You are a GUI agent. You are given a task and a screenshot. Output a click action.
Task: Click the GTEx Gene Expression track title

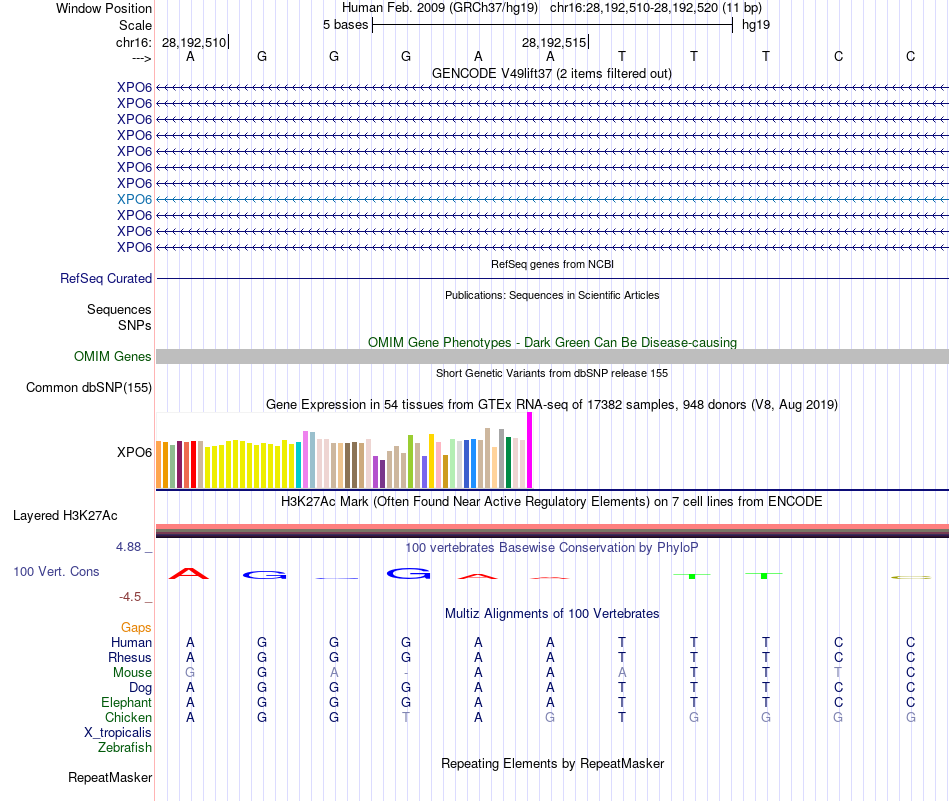[552, 404]
